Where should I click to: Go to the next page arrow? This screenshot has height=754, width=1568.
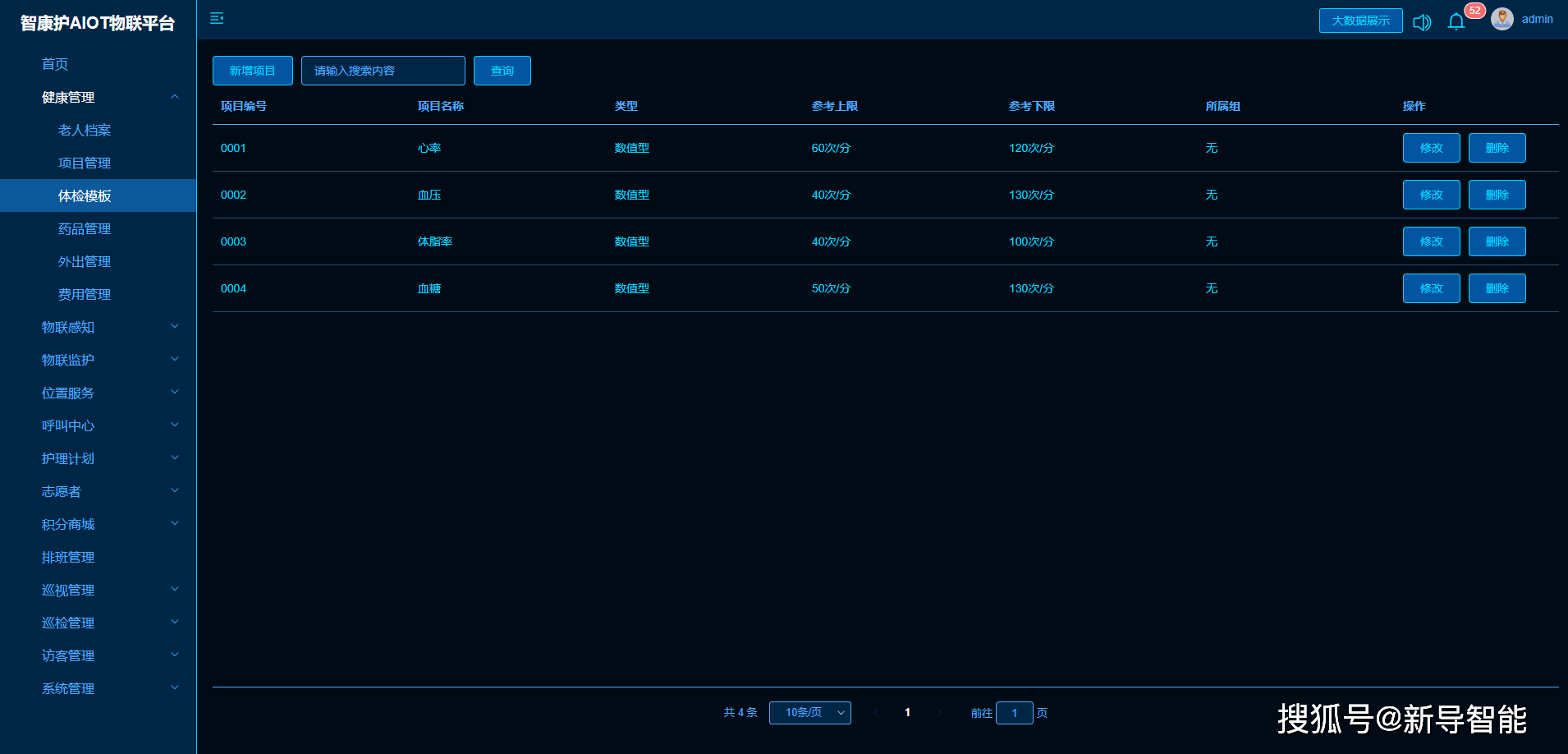tap(939, 713)
